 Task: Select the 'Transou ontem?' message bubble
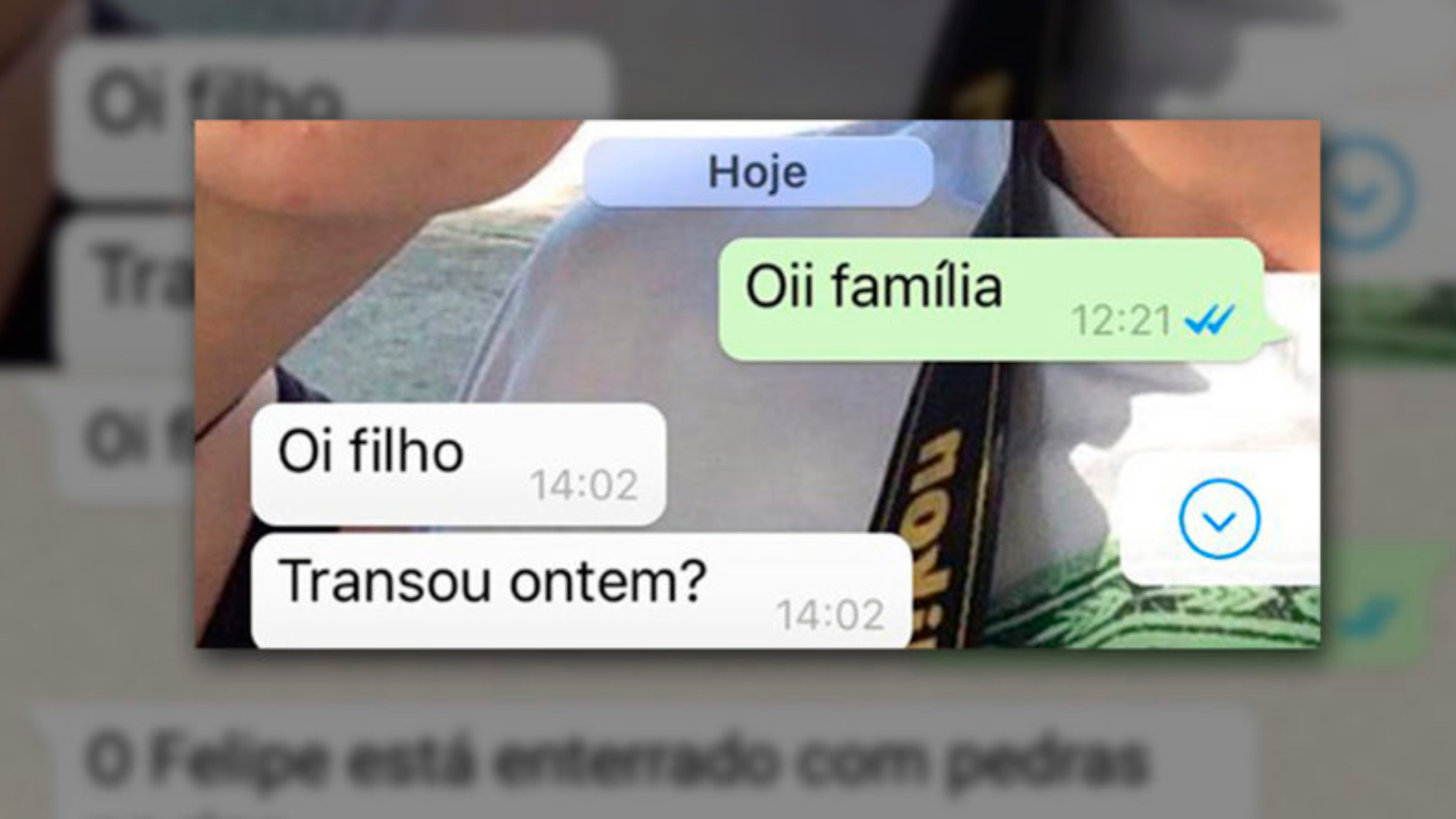(582, 591)
